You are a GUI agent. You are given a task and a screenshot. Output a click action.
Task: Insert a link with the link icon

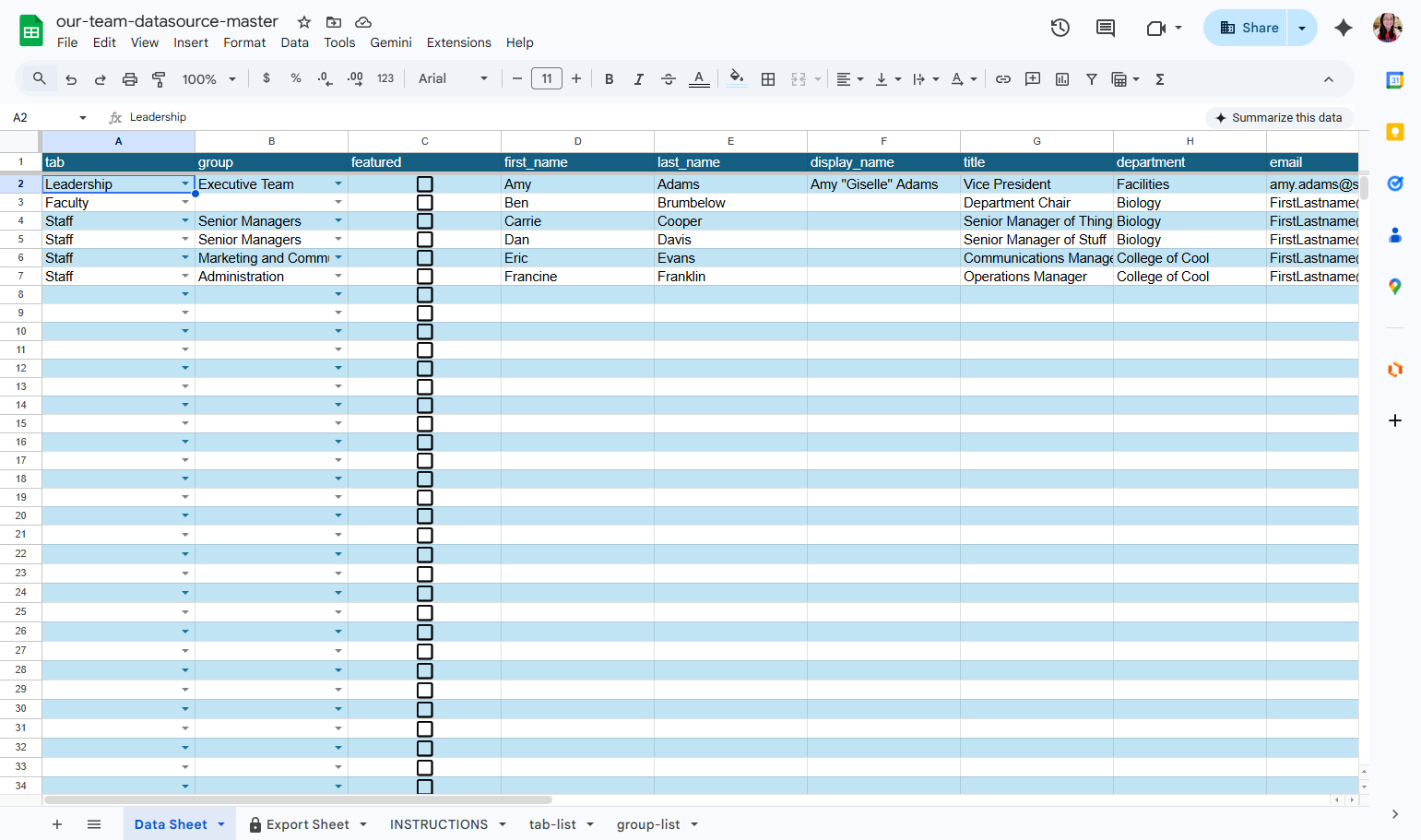pos(1003,79)
